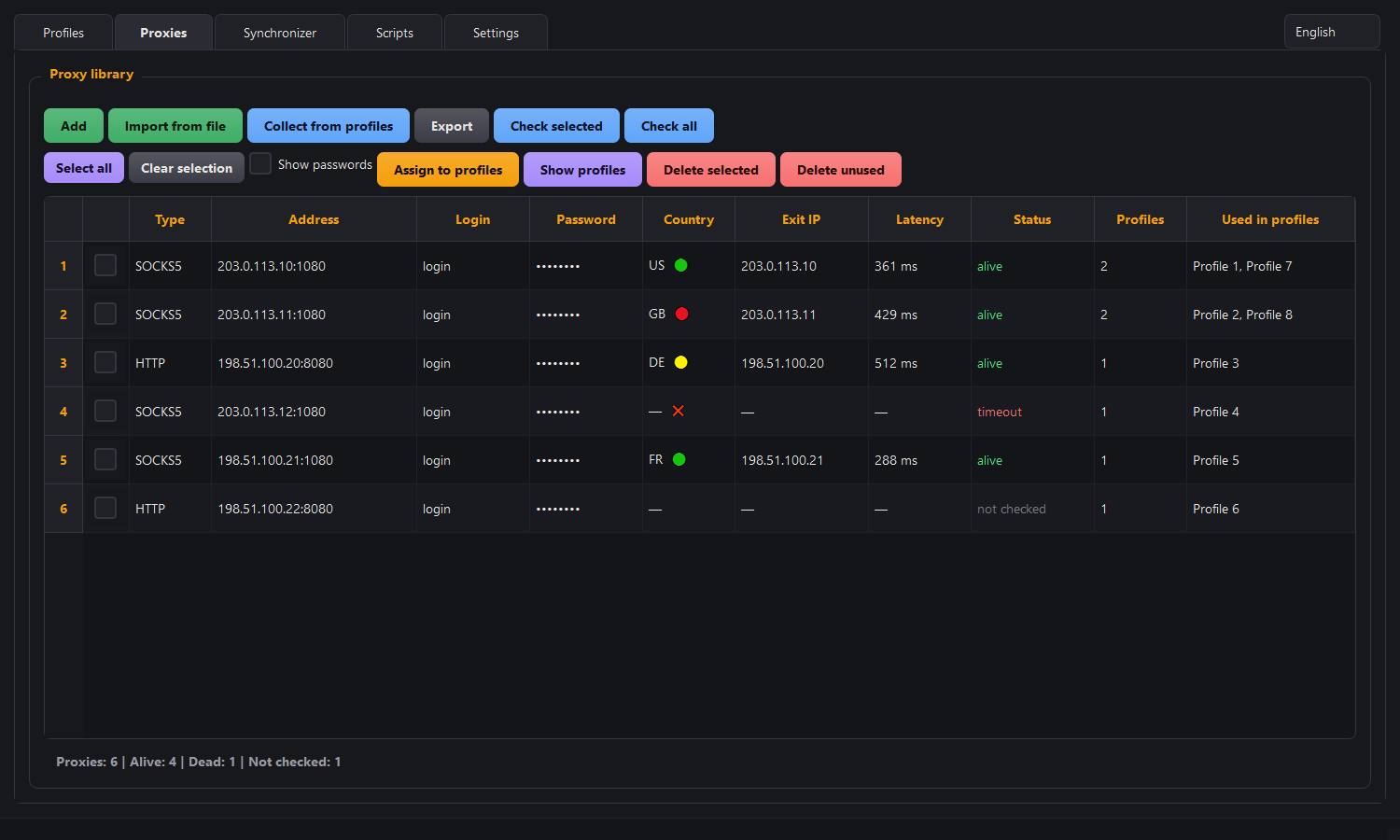Click the Login column header
The height and width of the screenshot is (840, 1400).
pyautogui.click(x=472, y=219)
